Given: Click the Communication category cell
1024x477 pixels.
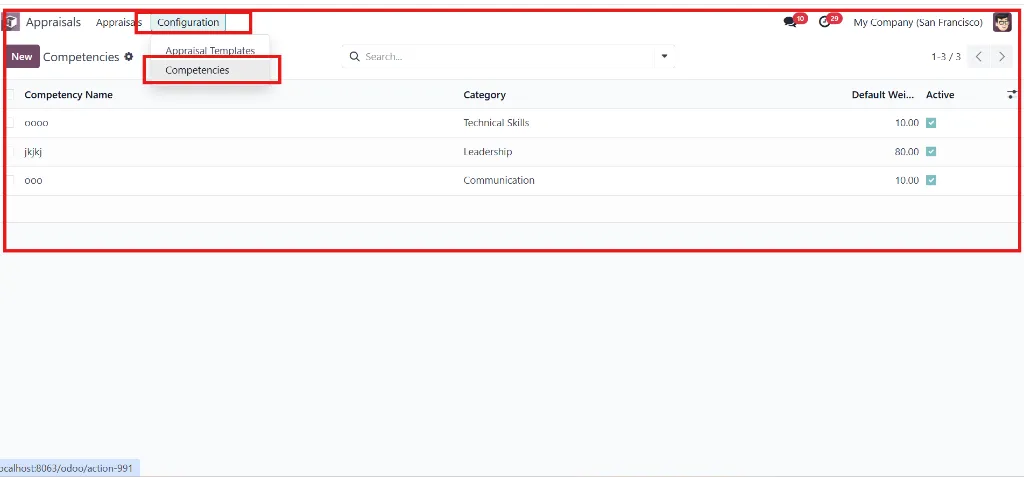Looking at the screenshot, I should 499,180.
